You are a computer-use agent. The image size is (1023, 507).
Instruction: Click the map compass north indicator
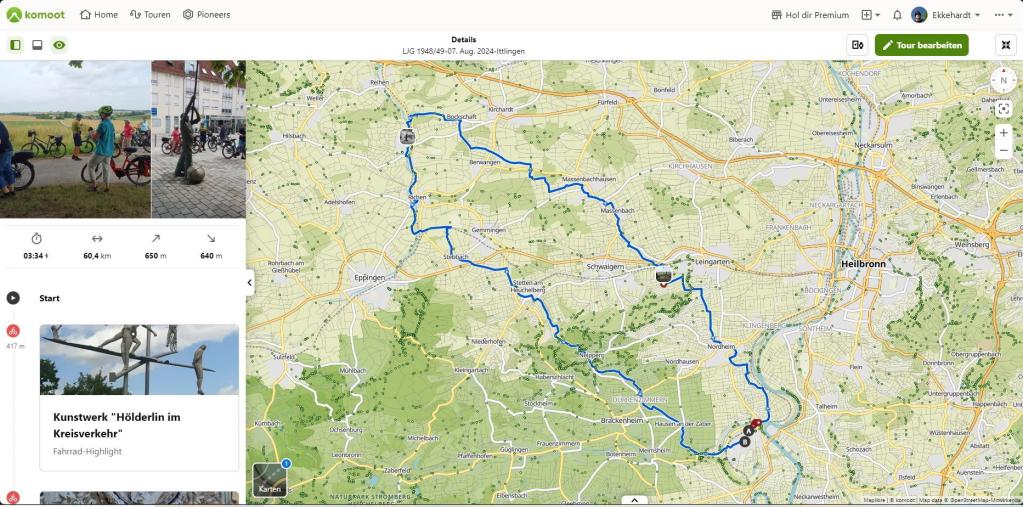(x=1003, y=80)
